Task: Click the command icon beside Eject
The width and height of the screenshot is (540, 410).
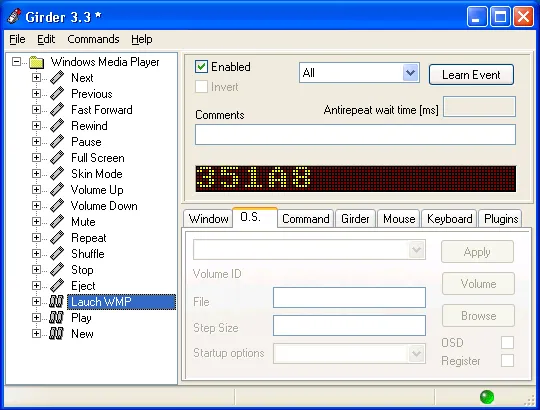Action: 57,286
